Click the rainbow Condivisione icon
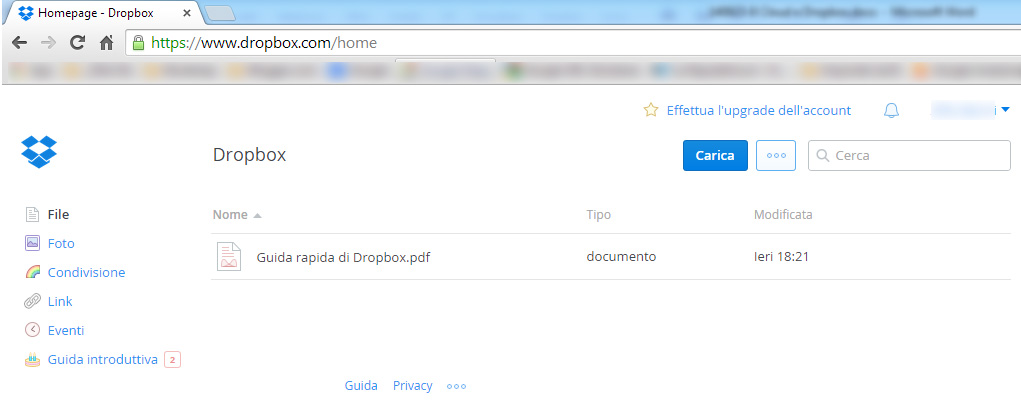Viewport: 1021px width, 401px height. (32, 272)
